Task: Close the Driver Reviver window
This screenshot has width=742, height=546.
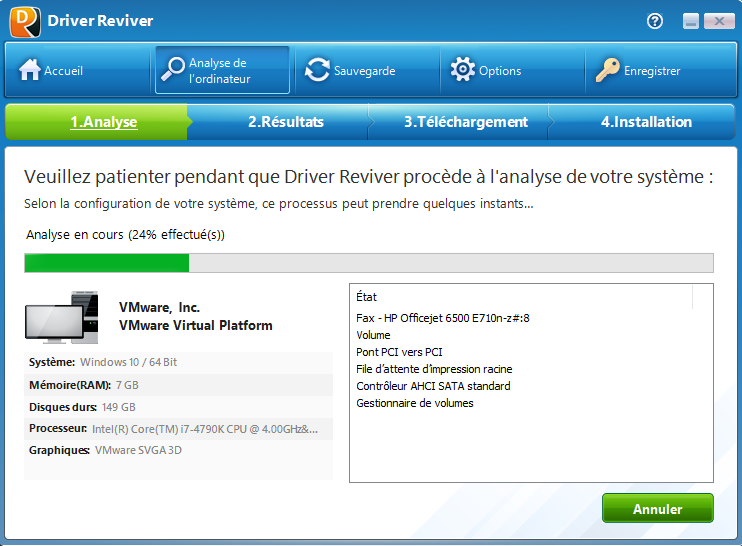Action: pyautogui.click(x=719, y=21)
